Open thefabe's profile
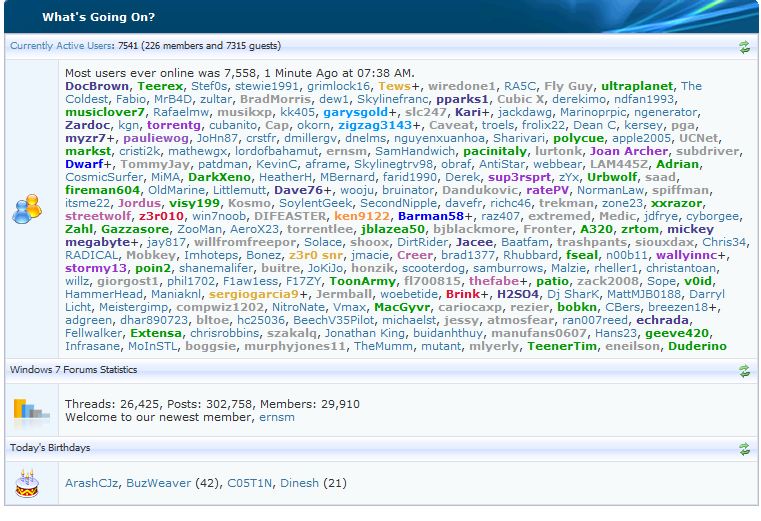The height and width of the screenshot is (521, 761). (x=494, y=281)
